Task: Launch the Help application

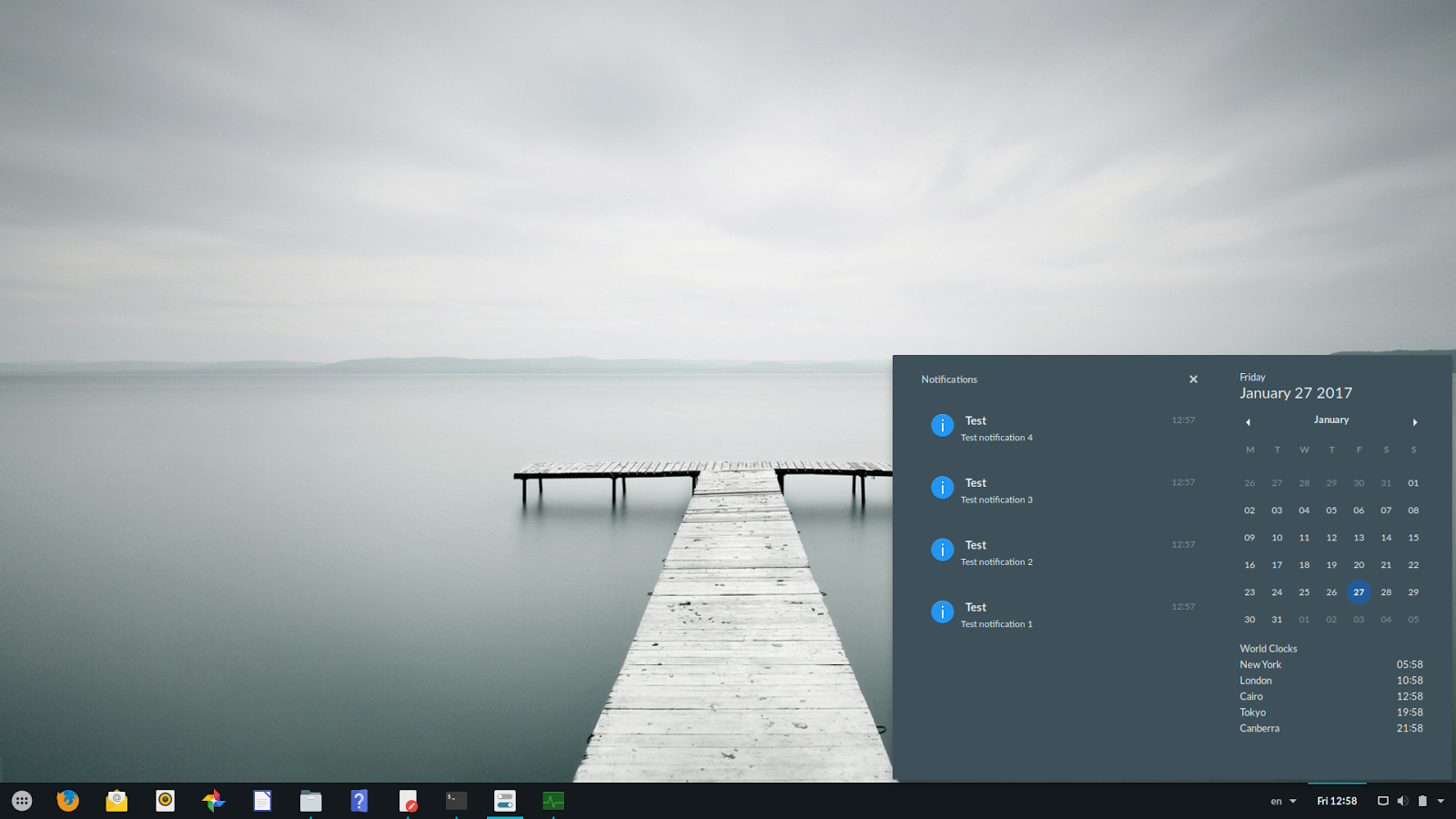Action: tap(359, 801)
